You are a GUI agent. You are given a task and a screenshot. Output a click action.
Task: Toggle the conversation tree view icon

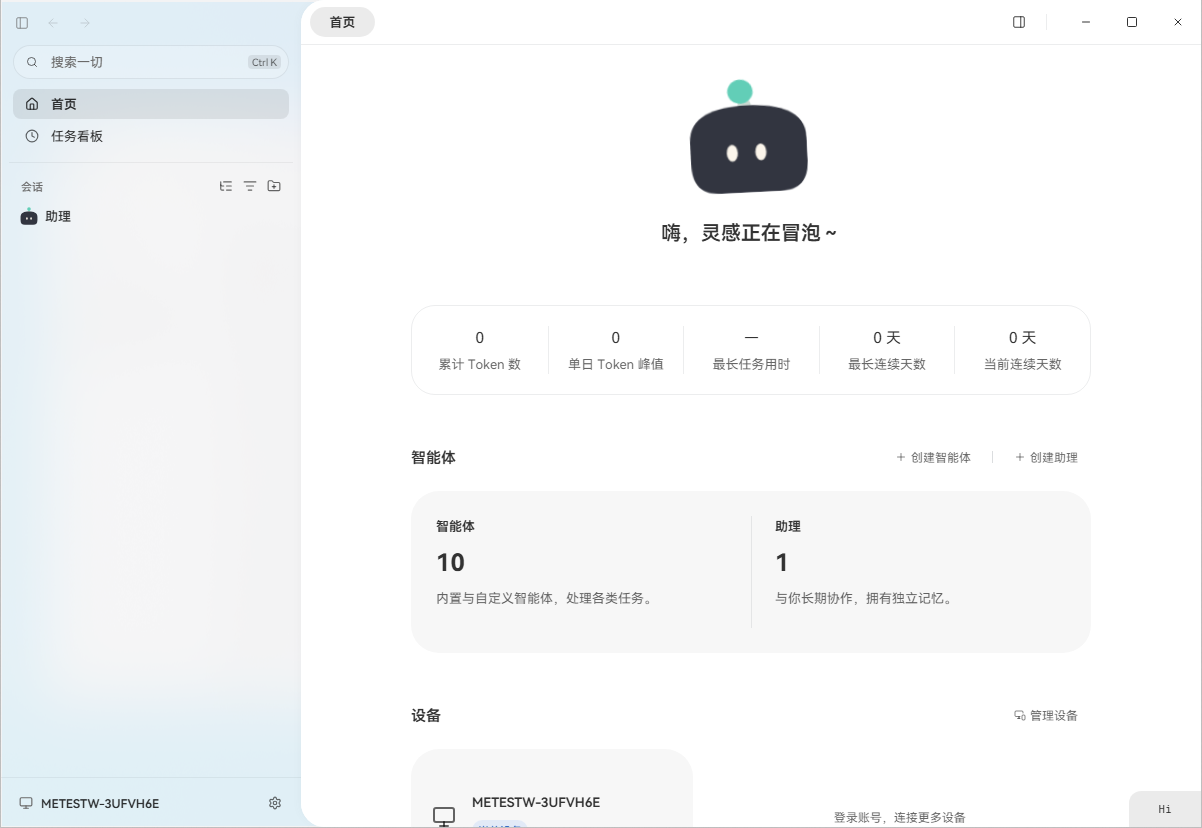(226, 186)
